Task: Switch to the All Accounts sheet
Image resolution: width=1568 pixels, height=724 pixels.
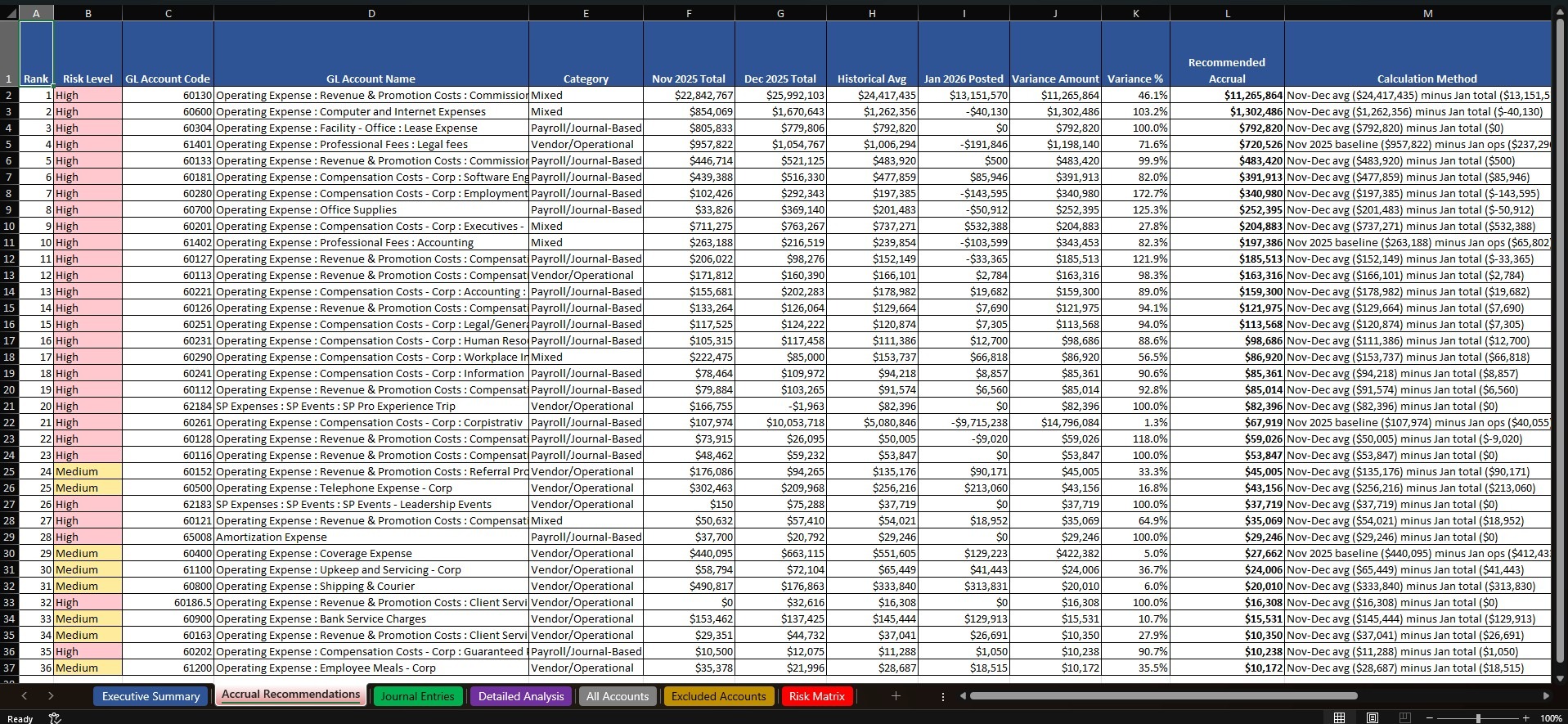Action: (x=618, y=696)
